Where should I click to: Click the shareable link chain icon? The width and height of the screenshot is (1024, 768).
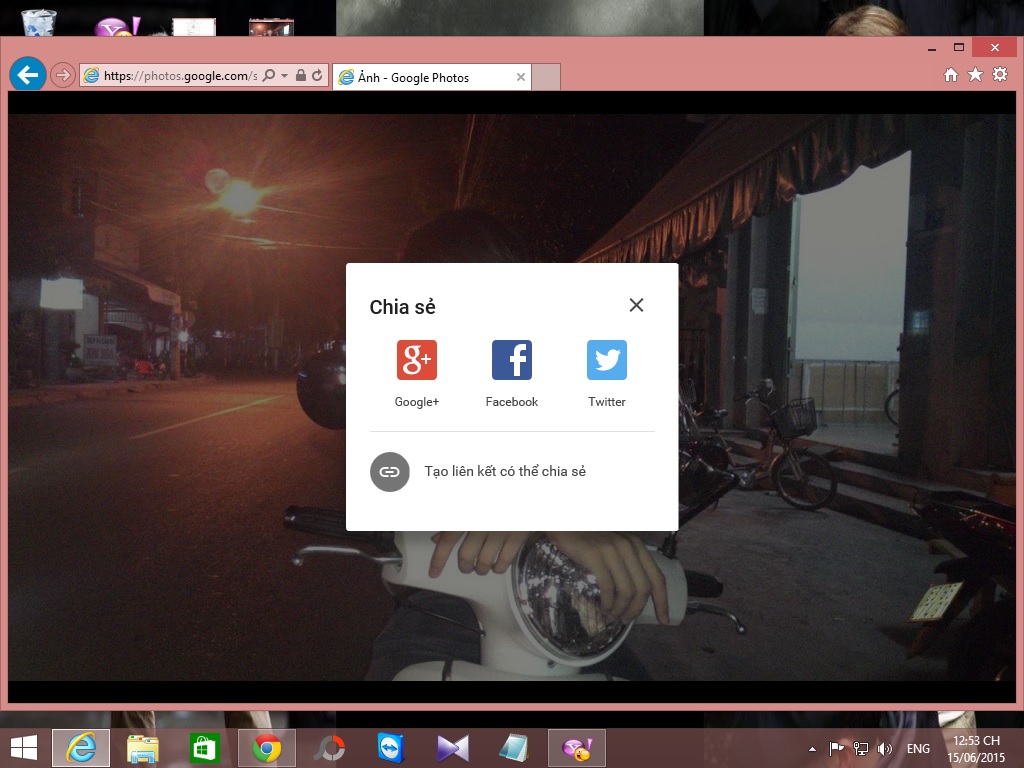tap(390, 472)
